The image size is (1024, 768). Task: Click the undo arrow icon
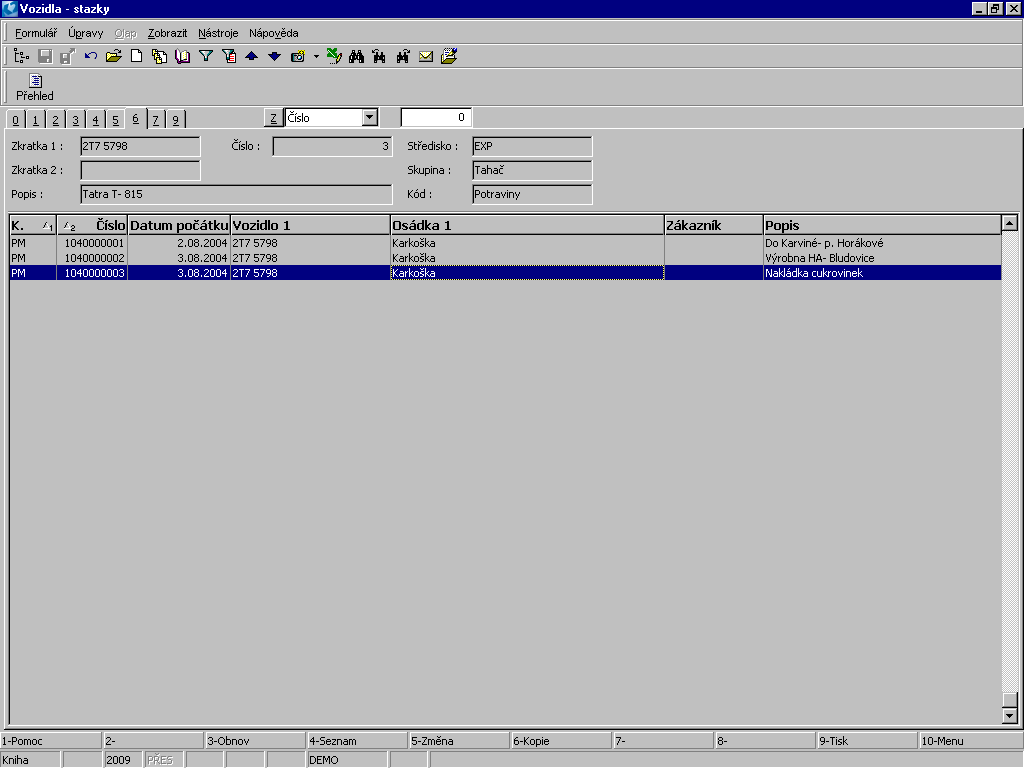[x=91, y=57]
